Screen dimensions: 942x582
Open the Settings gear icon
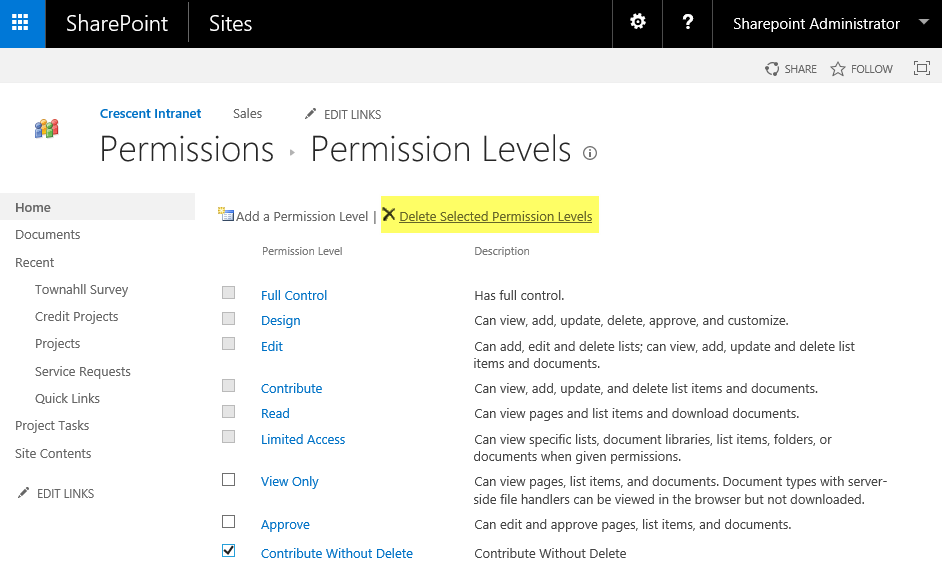coord(637,23)
